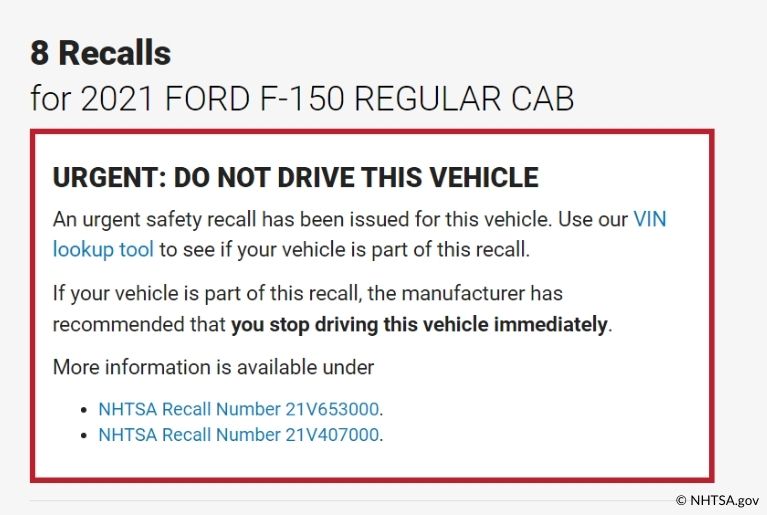Click the 'lookup tool' link text
The image size is (767, 515).
click(103, 249)
